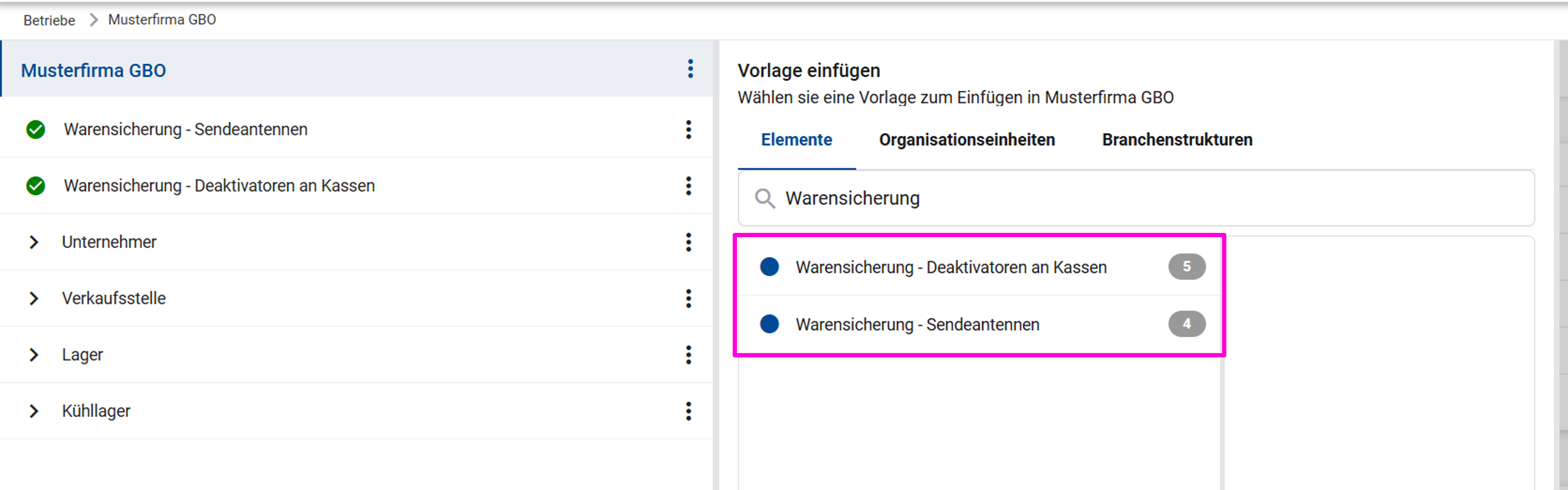1568x490 pixels.
Task: Open the Musterfirma GBO three-dot menu
Action: coord(689,69)
